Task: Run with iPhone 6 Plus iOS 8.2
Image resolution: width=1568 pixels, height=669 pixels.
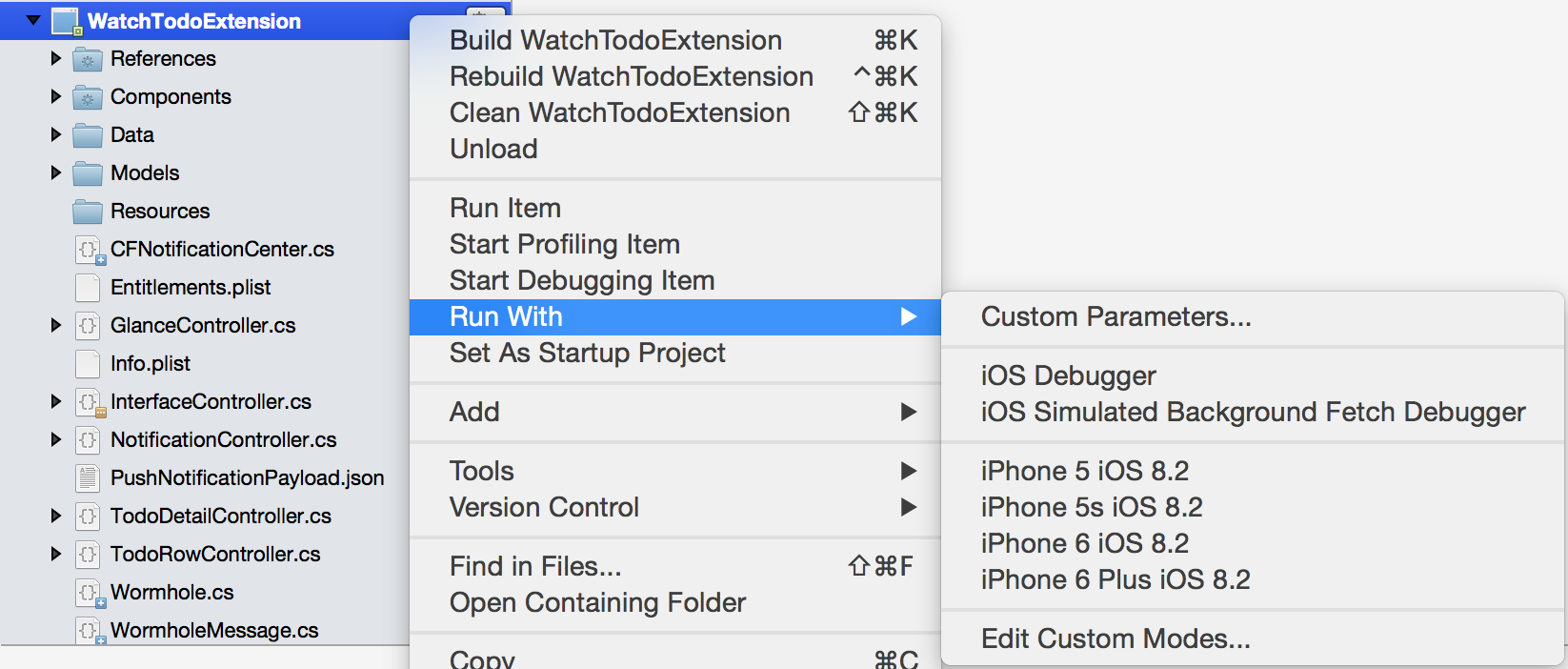Action: 1115,579
